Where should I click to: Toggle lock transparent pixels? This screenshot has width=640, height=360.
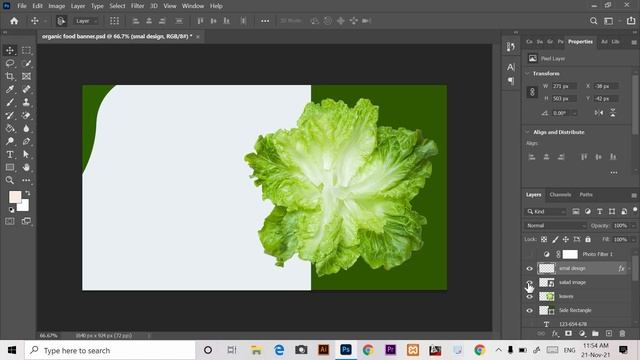click(x=544, y=239)
